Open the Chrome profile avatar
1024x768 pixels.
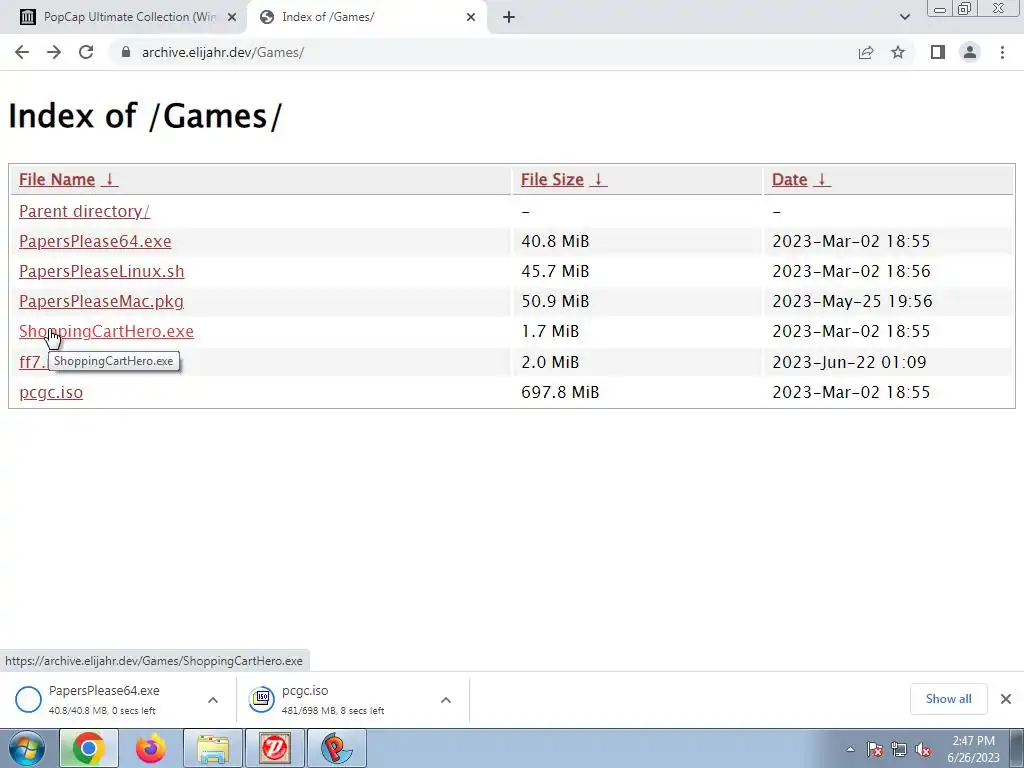970,52
